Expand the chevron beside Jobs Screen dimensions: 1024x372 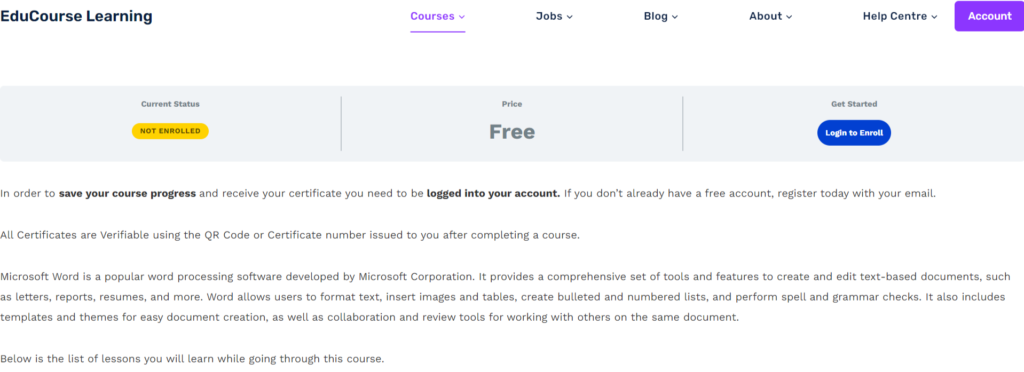pos(569,17)
